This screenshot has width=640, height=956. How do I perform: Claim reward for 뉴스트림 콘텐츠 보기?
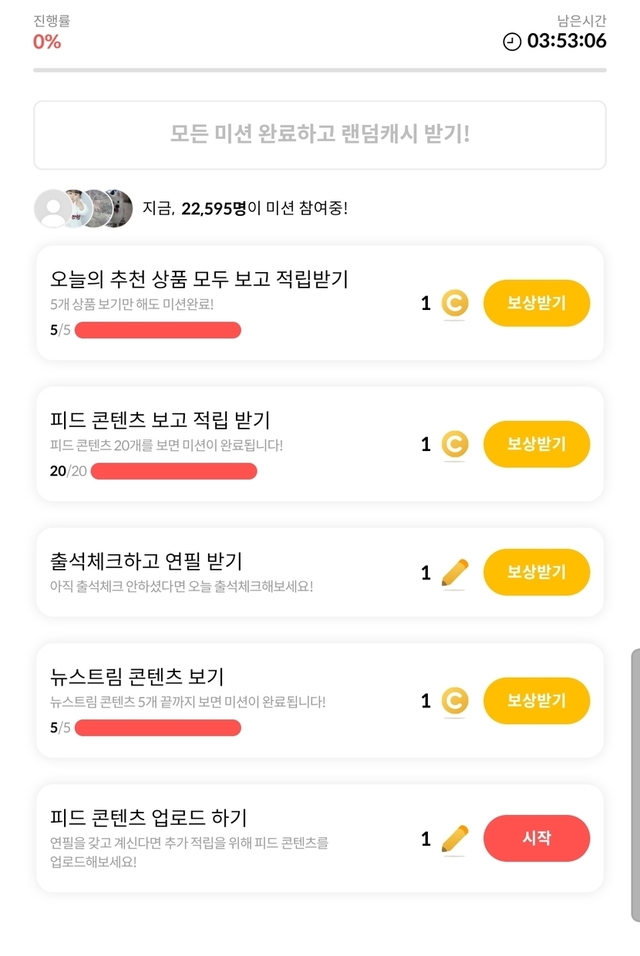pos(536,700)
